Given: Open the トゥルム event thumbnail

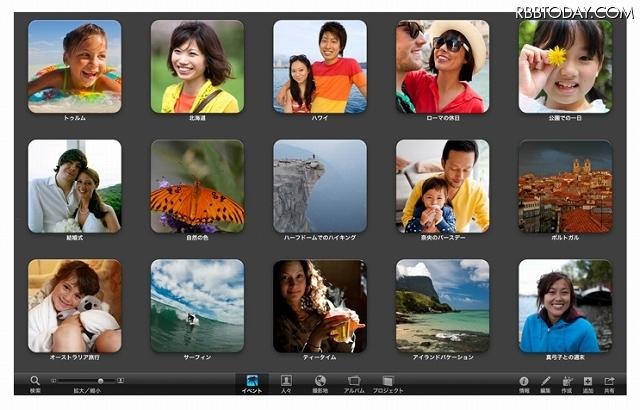Looking at the screenshot, I should tap(75, 66).
